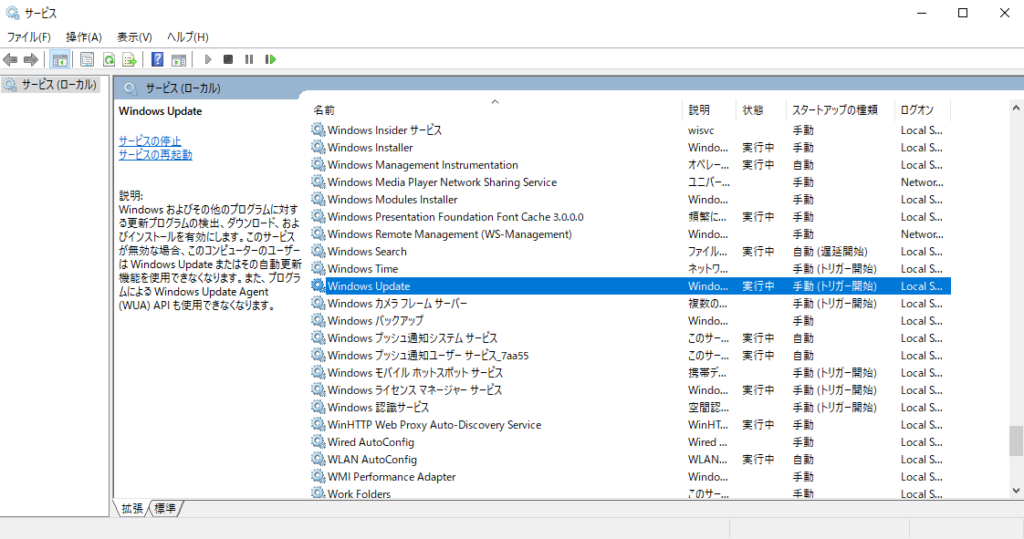Open the 表示(V) menu
The width and height of the screenshot is (1024, 539).
click(x=135, y=37)
